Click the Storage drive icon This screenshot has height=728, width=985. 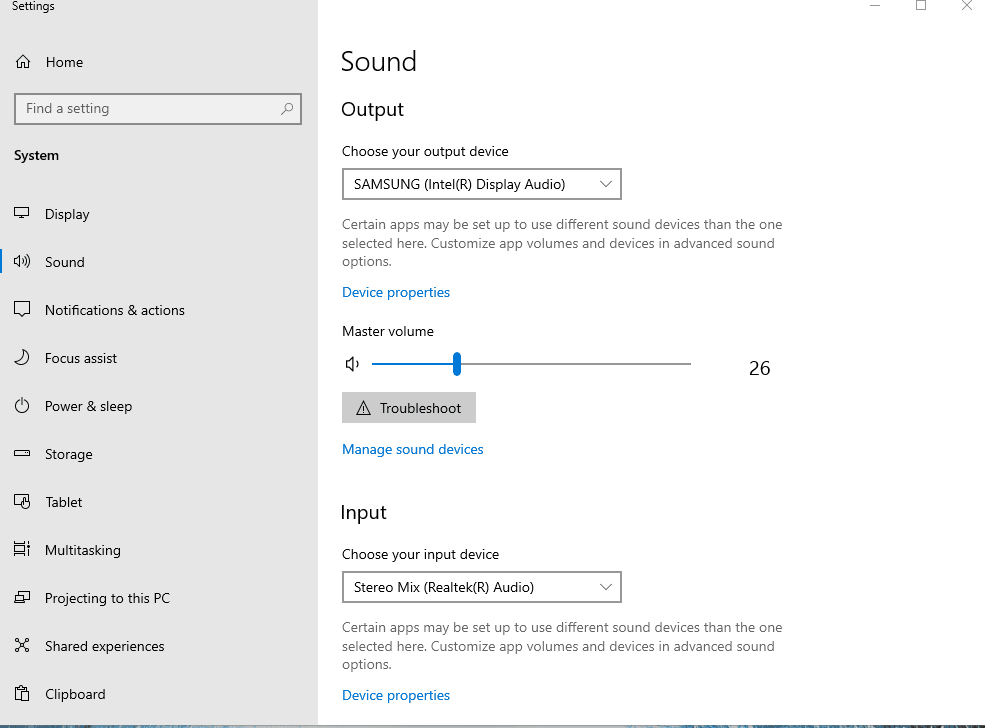(22, 453)
